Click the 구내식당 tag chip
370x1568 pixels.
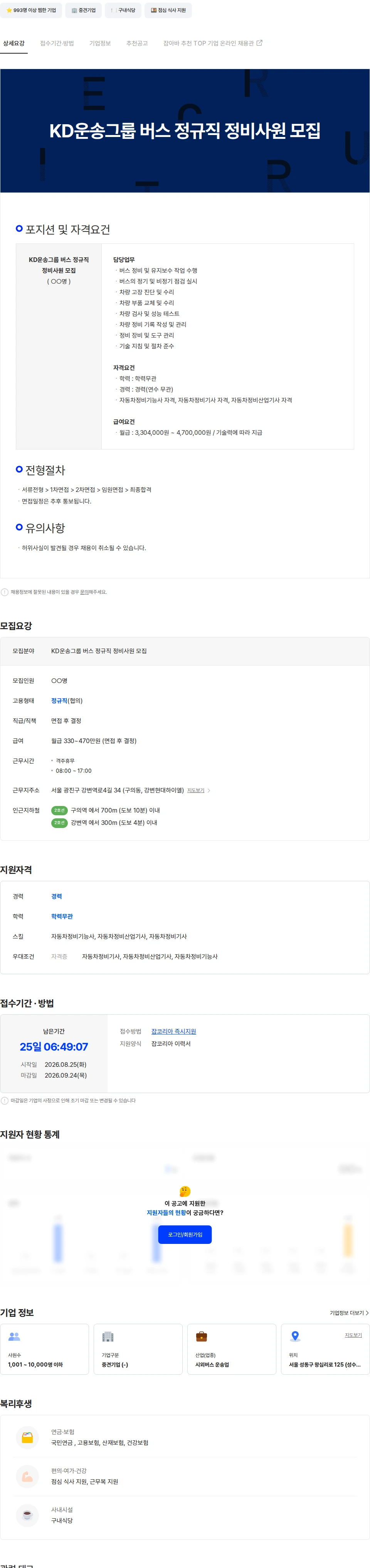(x=123, y=10)
